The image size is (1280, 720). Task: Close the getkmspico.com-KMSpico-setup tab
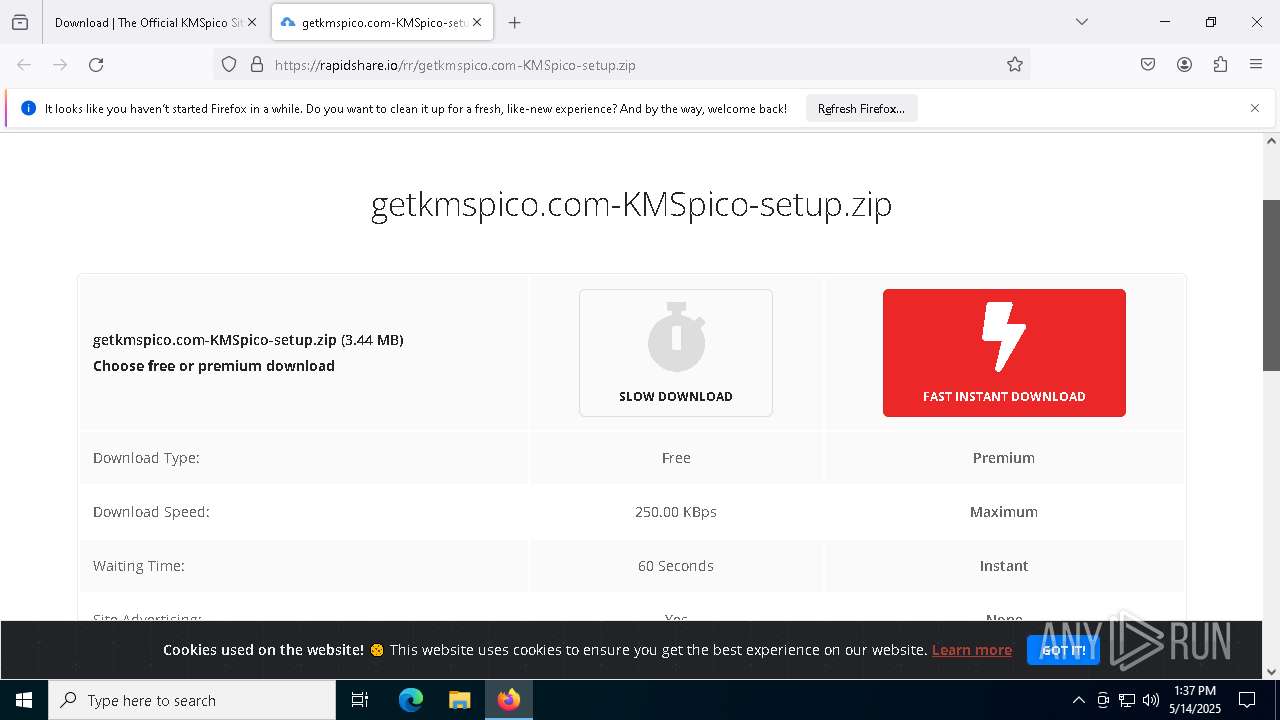pos(477,22)
